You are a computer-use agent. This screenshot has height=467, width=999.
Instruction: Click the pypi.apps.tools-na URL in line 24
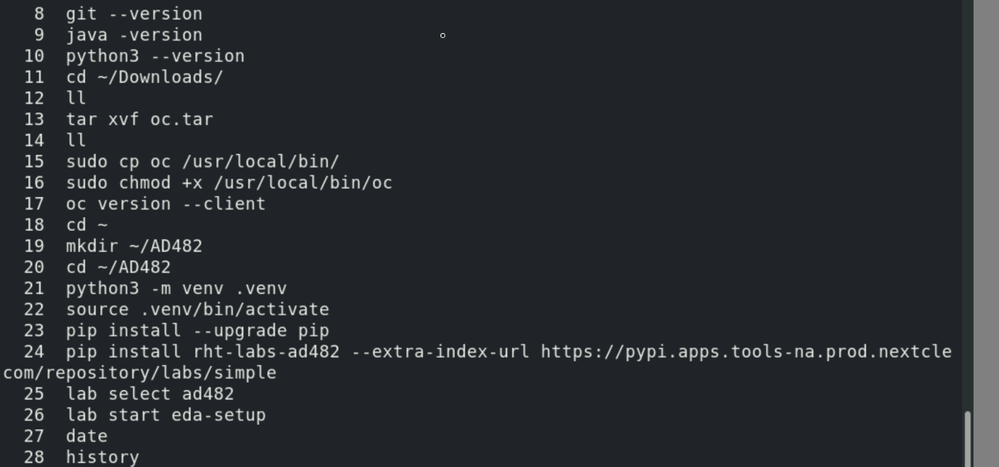pyautogui.click(x=747, y=352)
